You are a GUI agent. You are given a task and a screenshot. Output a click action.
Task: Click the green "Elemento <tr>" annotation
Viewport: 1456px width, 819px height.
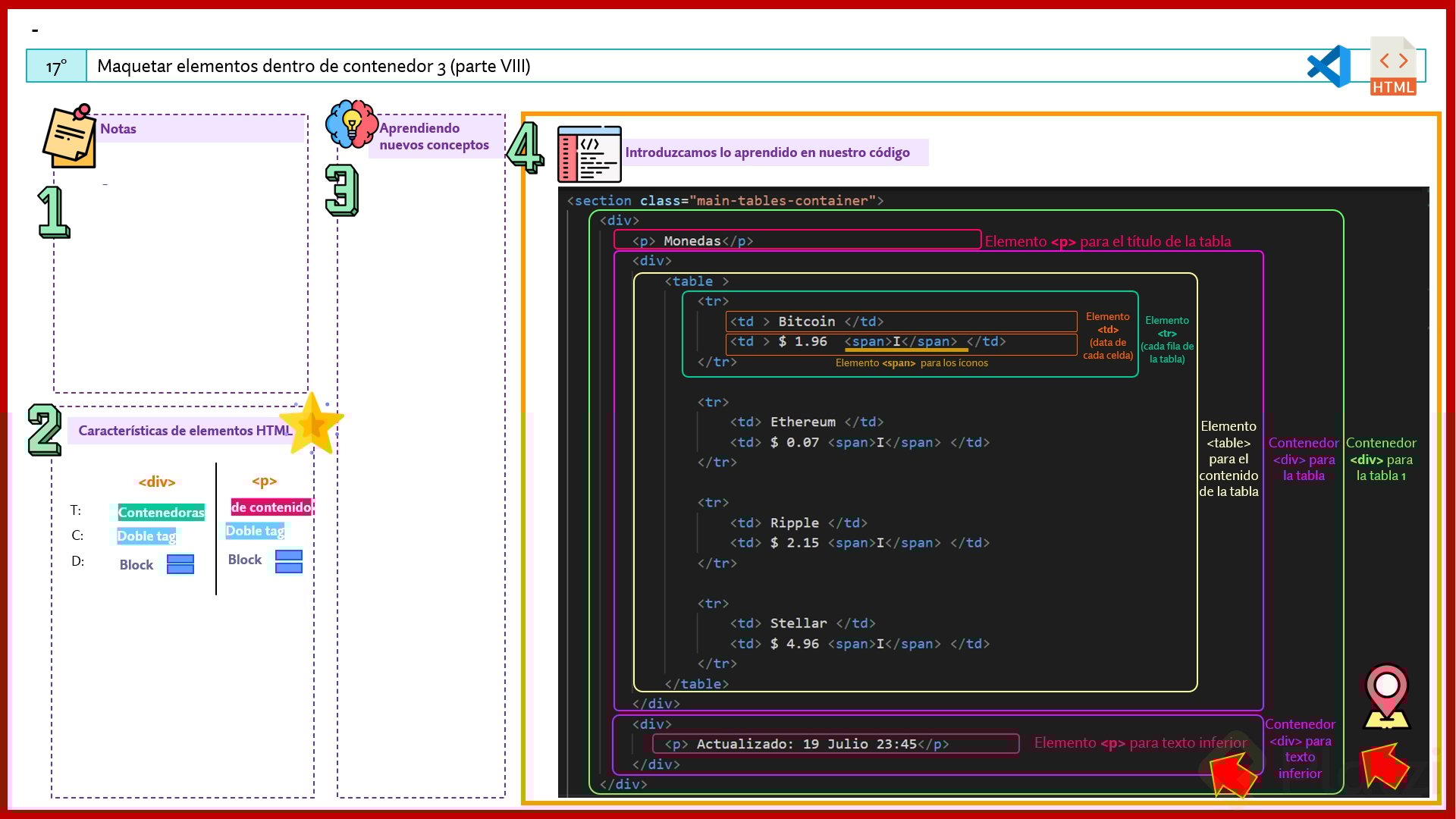pos(1167,340)
